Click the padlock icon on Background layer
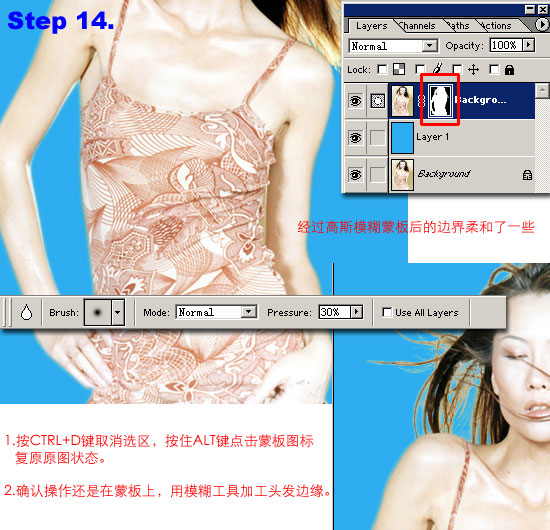This screenshot has width=550, height=530. coord(527,174)
